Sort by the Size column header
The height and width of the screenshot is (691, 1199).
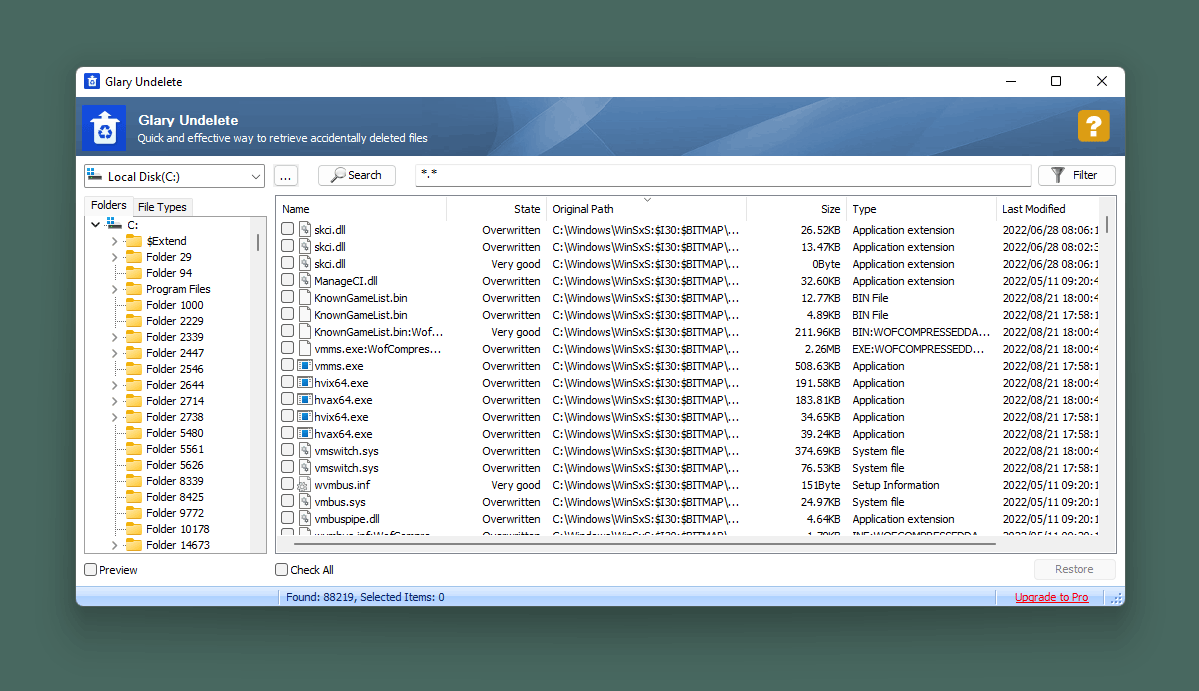click(796, 209)
